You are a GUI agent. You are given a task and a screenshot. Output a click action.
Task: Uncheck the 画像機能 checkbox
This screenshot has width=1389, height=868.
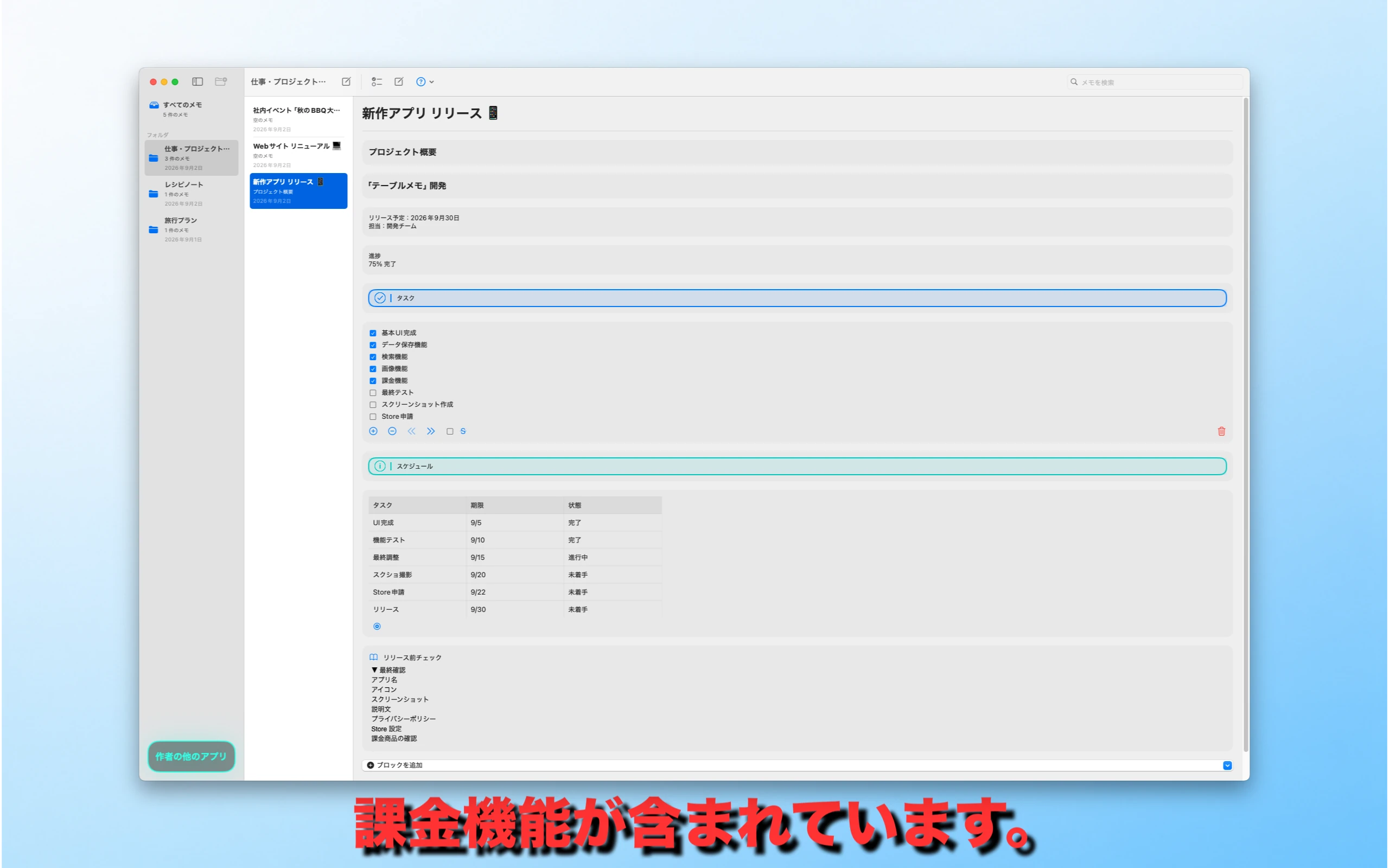tap(373, 369)
